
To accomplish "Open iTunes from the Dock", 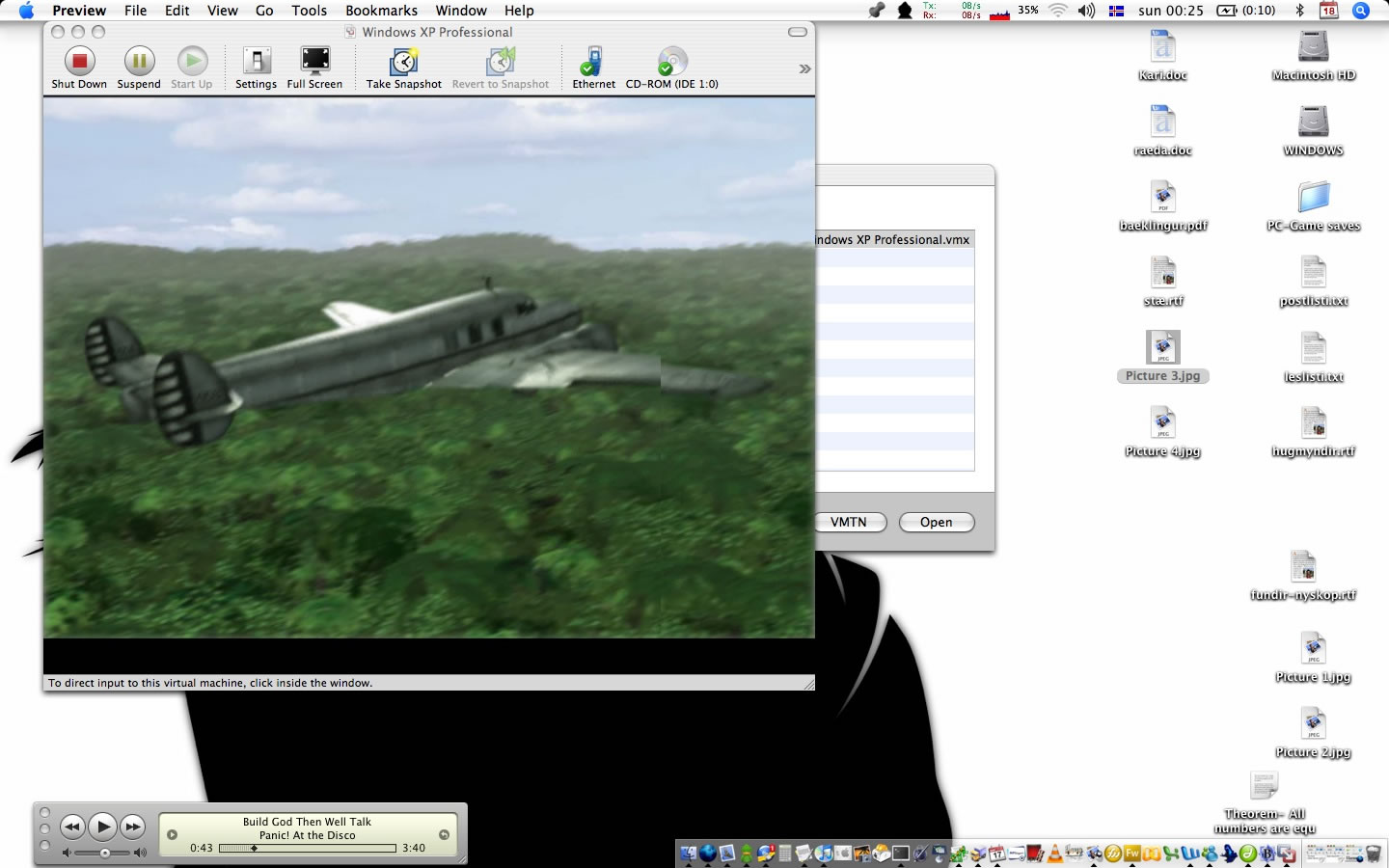I will (824, 853).
